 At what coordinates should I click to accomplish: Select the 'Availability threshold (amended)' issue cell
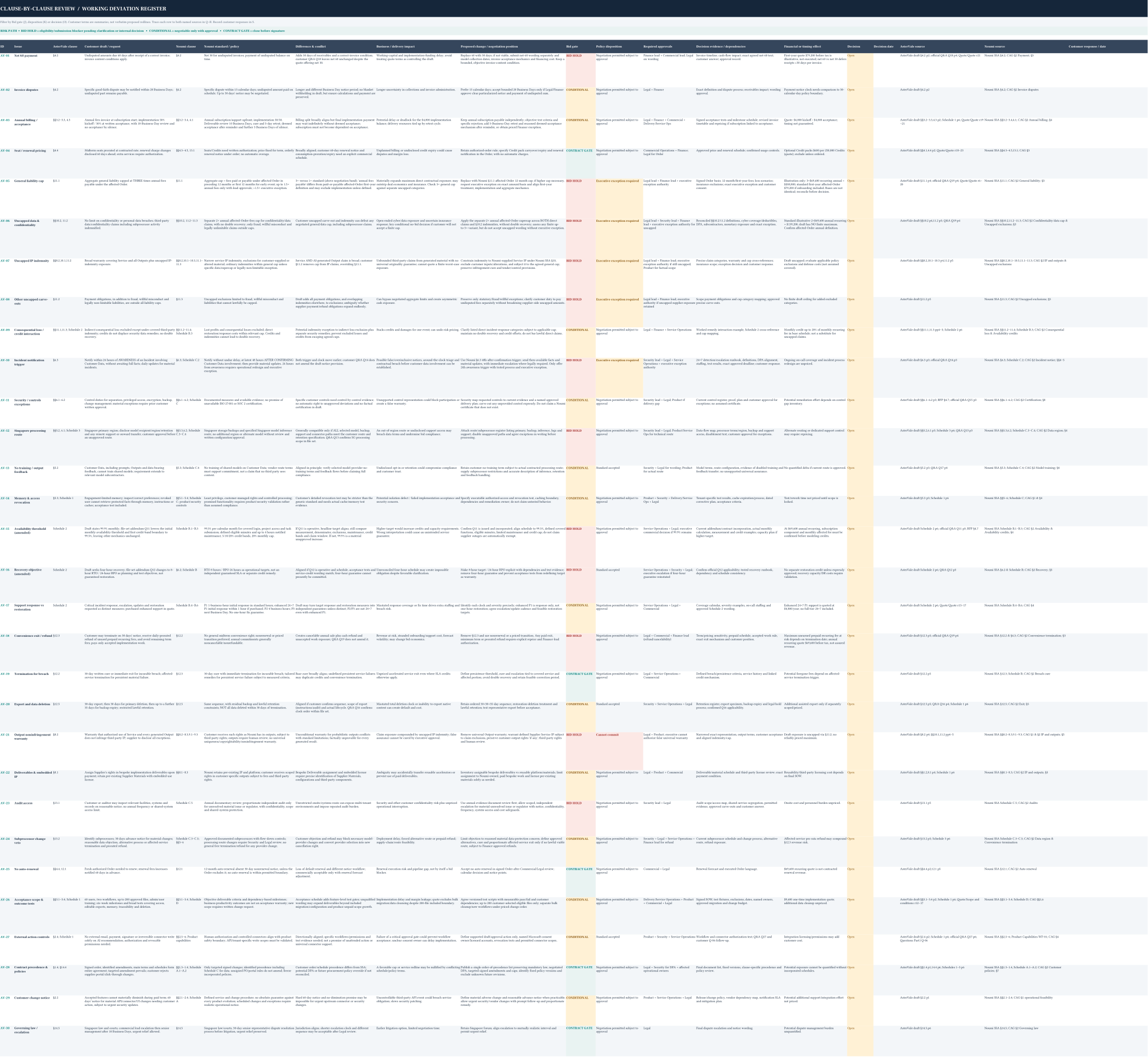(32, 546)
